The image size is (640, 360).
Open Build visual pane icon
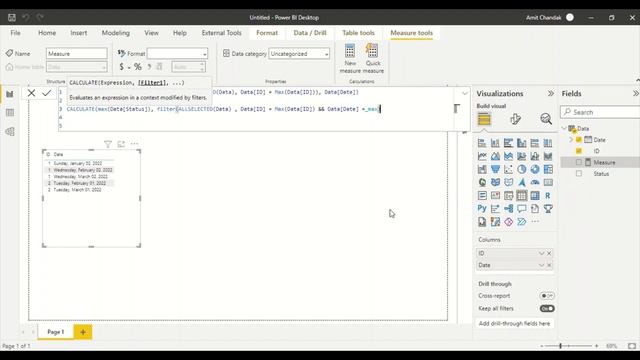click(x=484, y=119)
